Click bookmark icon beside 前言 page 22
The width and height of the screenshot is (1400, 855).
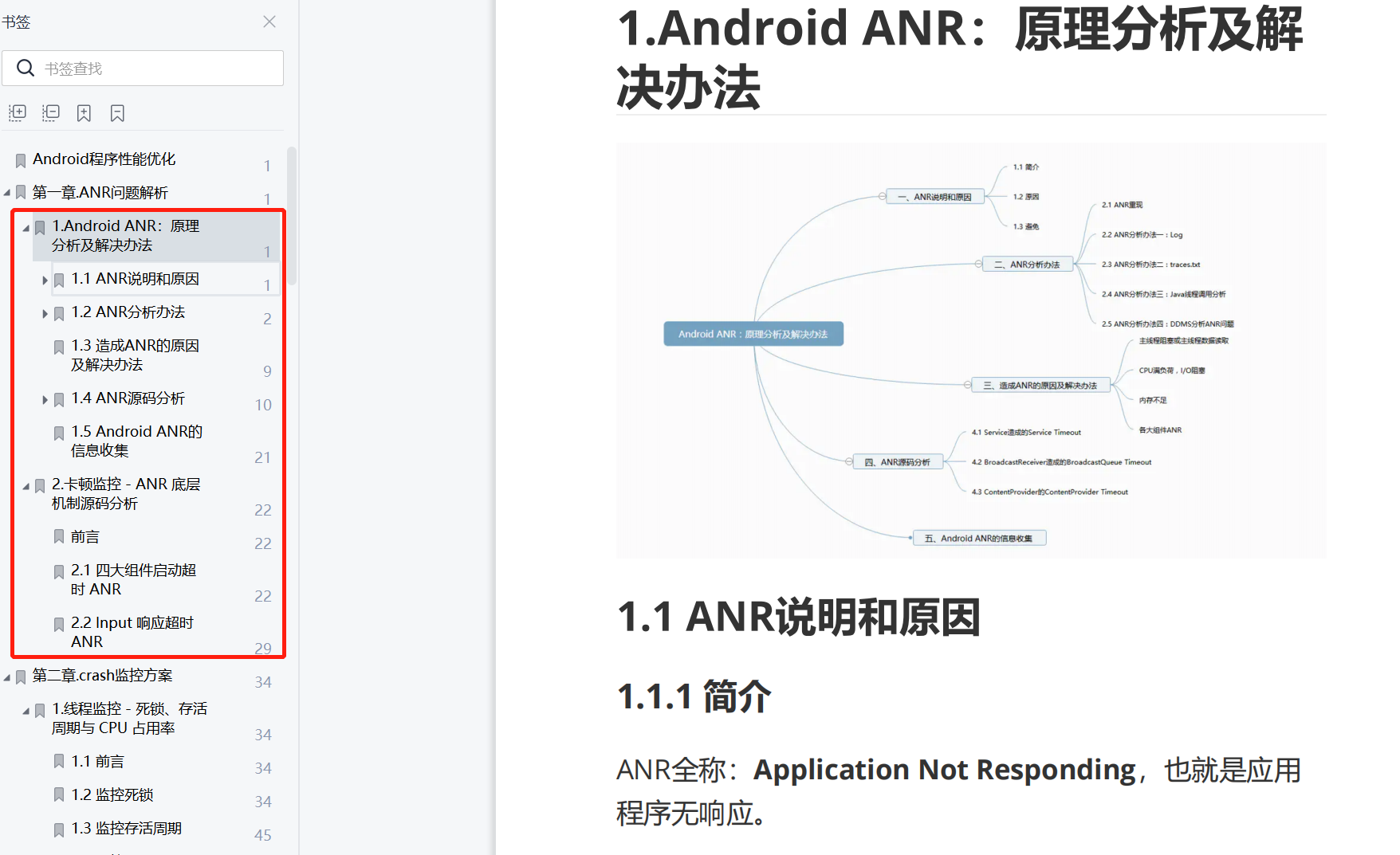59,537
